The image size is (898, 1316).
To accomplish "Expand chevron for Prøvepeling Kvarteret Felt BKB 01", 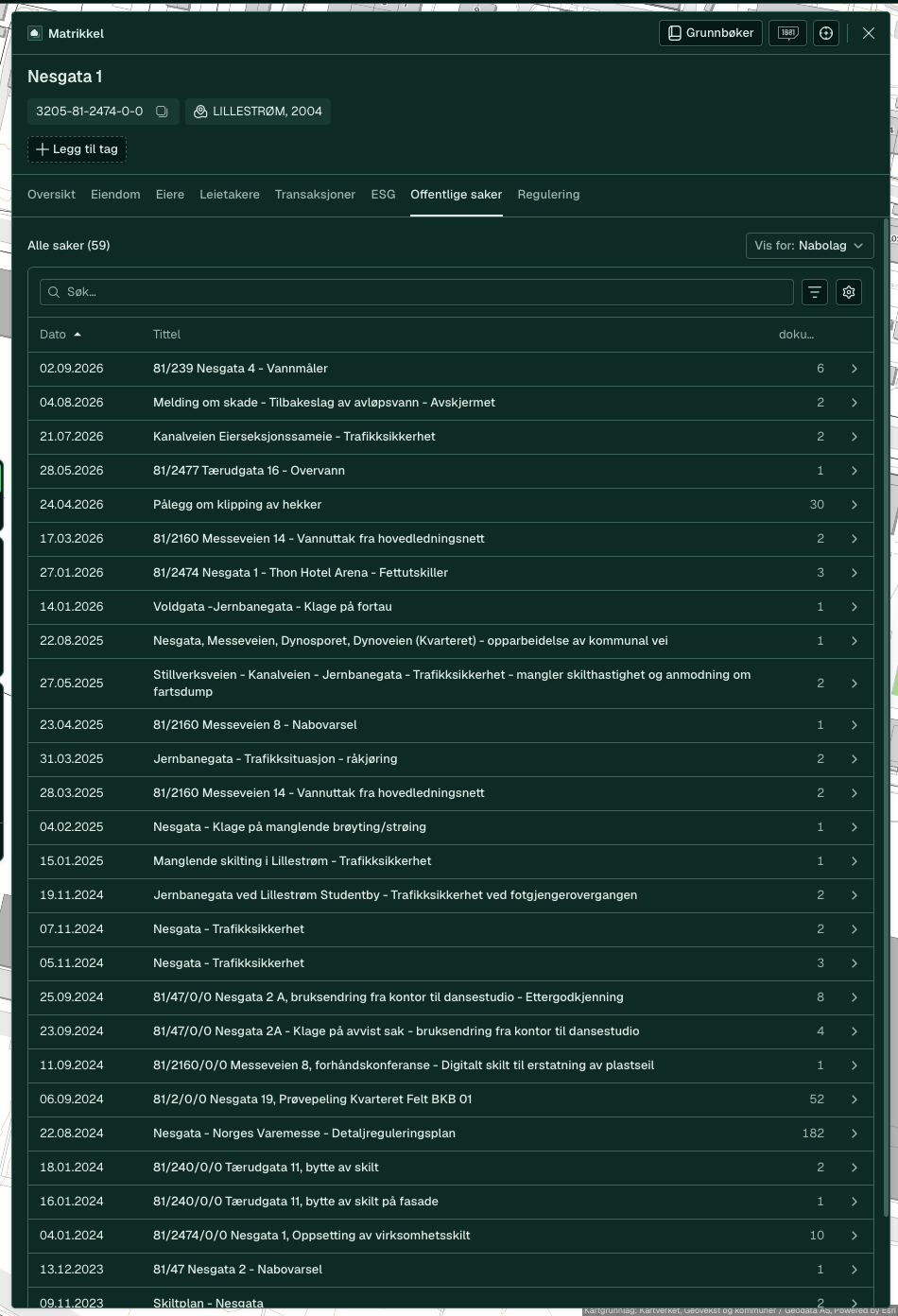I will (854, 1100).
